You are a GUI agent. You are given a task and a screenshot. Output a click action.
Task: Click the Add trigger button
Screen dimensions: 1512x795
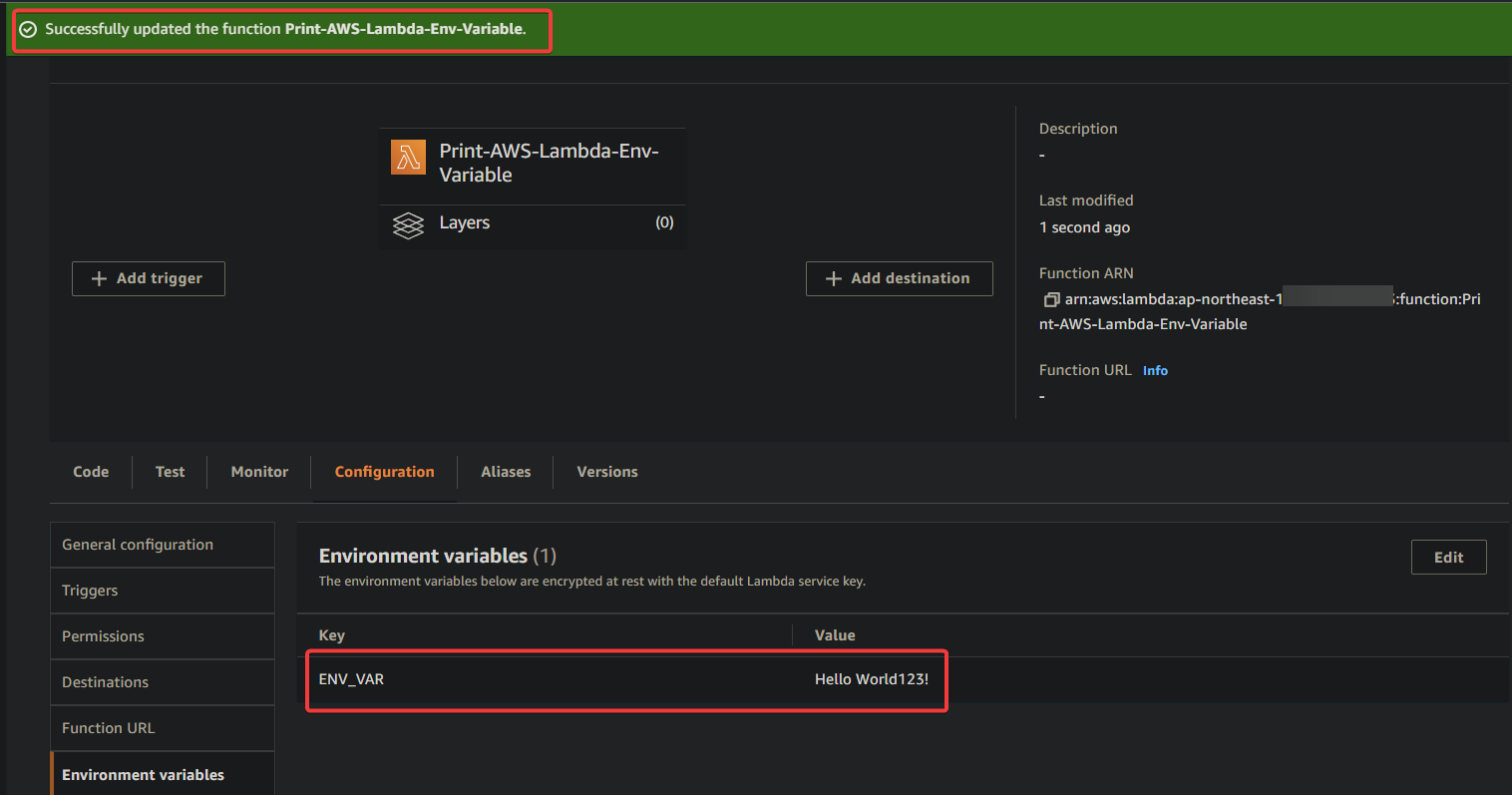click(x=149, y=278)
